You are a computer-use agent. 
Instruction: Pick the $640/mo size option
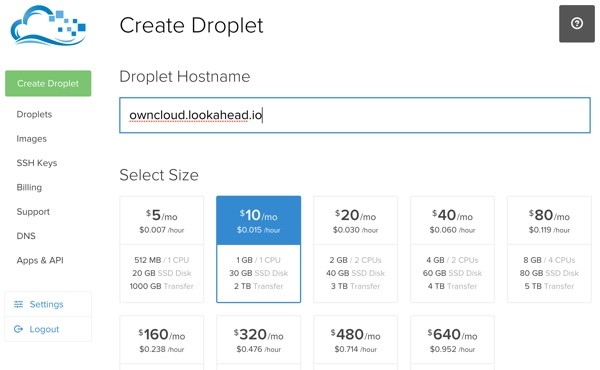[452, 342]
